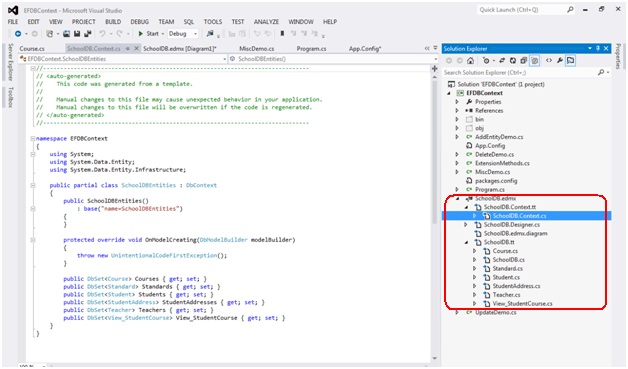Click the Redo toolbar arrow icon
The height and width of the screenshot is (369, 628).
(x=119, y=34)
